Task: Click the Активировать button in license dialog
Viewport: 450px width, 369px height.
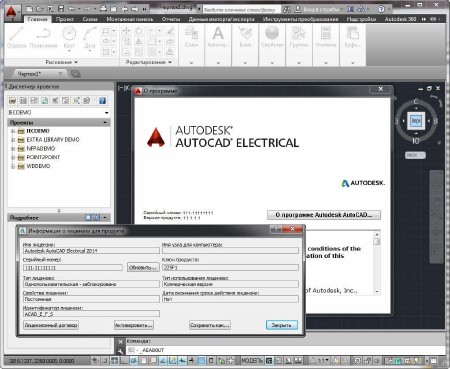Action: pos(134,325)
